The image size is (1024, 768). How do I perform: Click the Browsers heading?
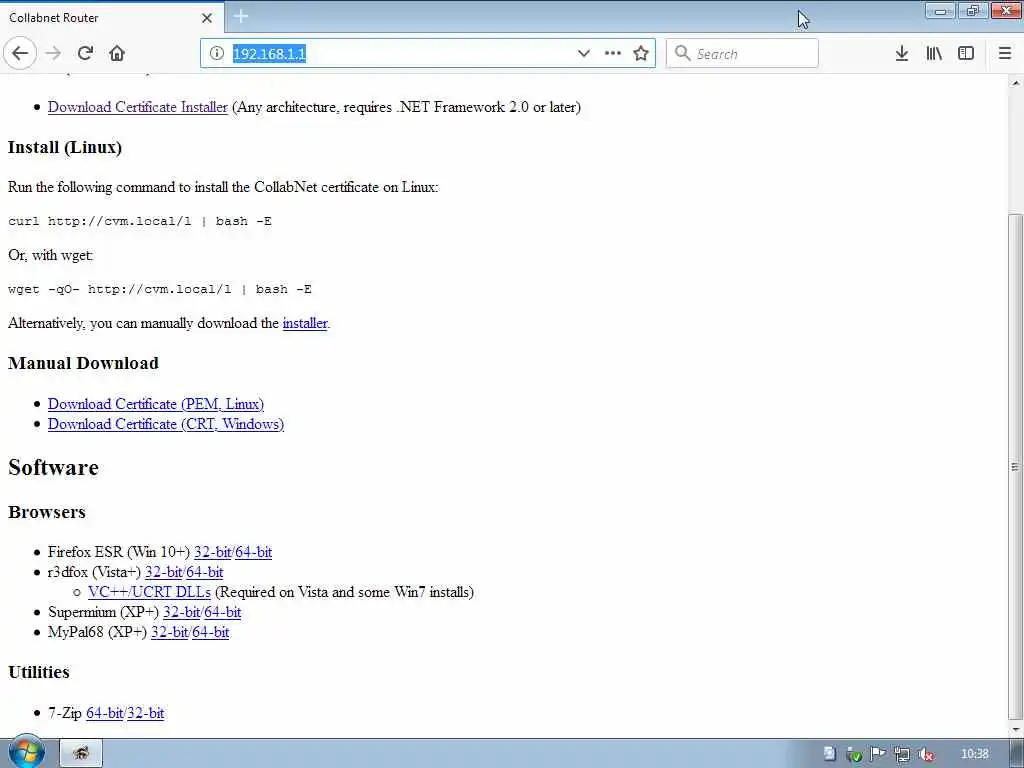click(x=47, y=512)
